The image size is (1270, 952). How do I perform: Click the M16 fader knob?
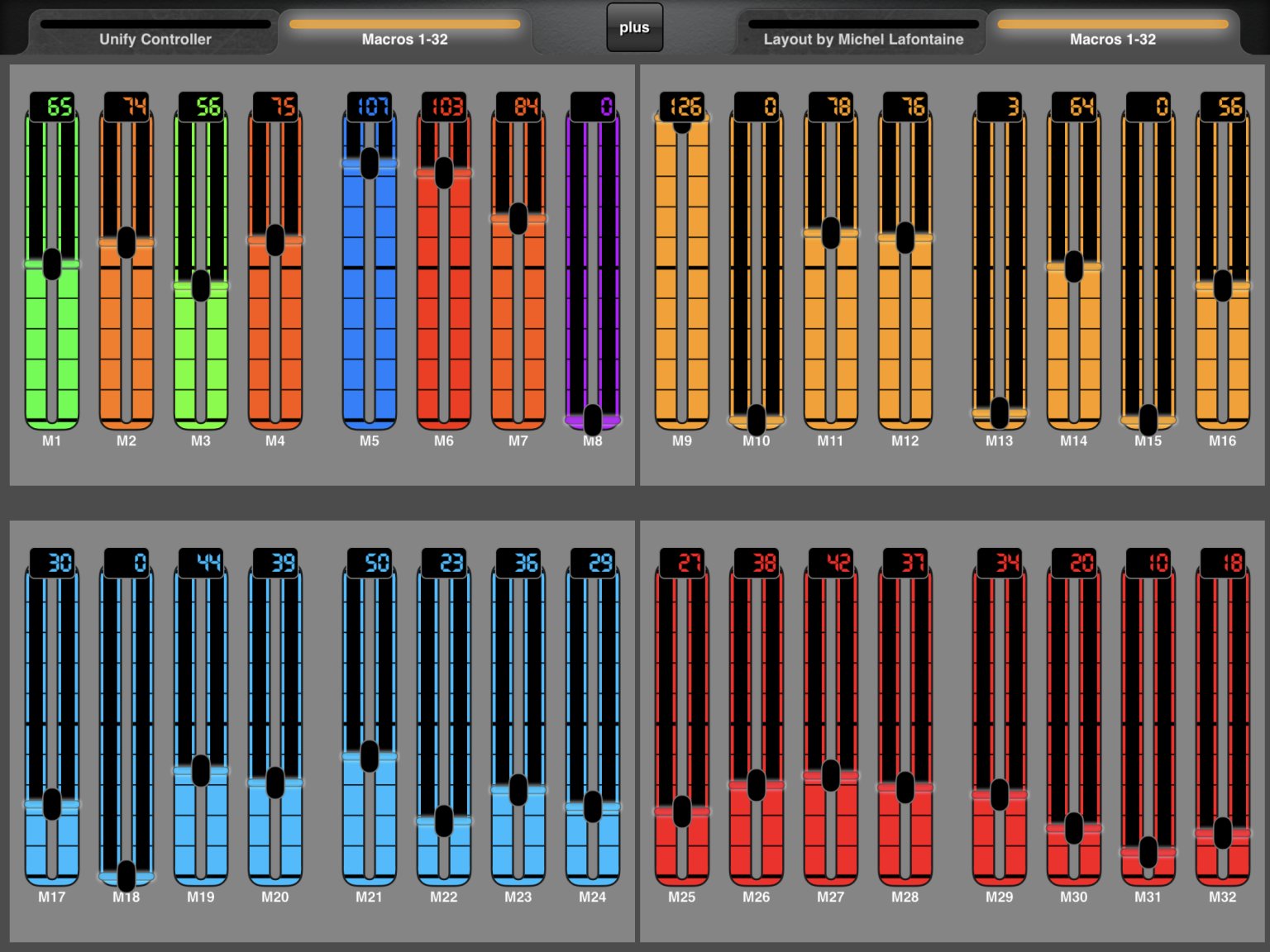click(1223, 286)
